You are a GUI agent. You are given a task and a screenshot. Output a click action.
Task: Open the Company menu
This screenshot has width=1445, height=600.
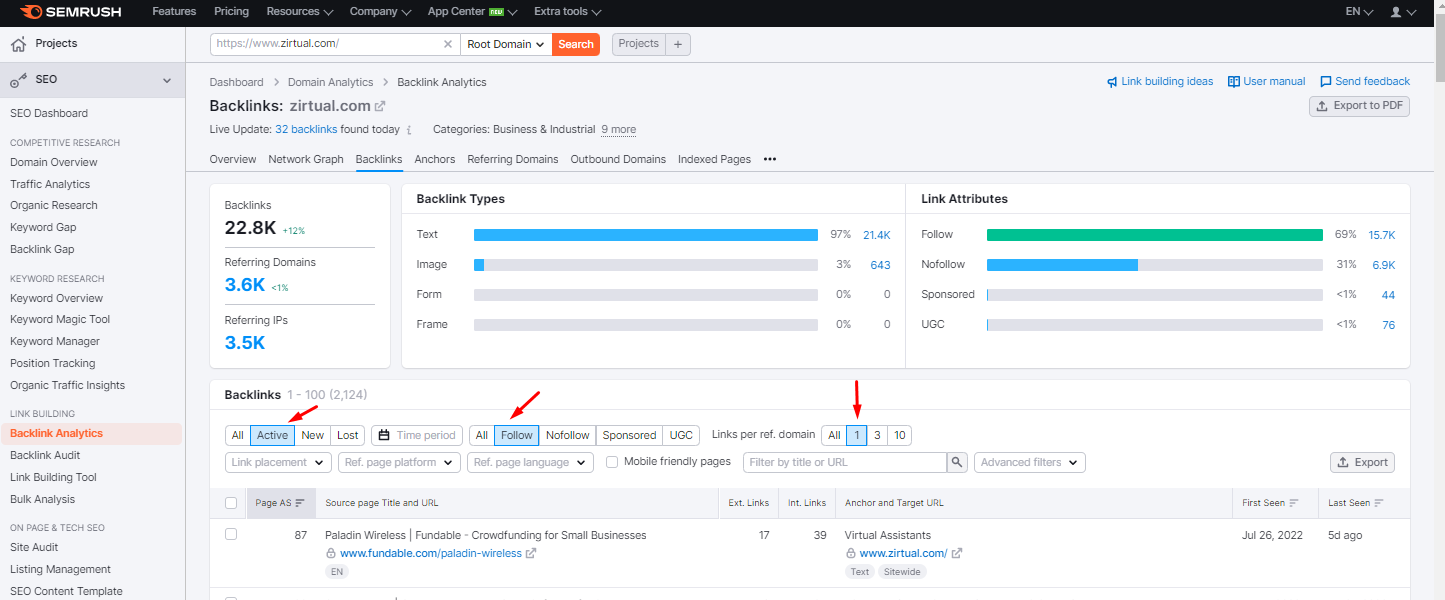[380, 12]
